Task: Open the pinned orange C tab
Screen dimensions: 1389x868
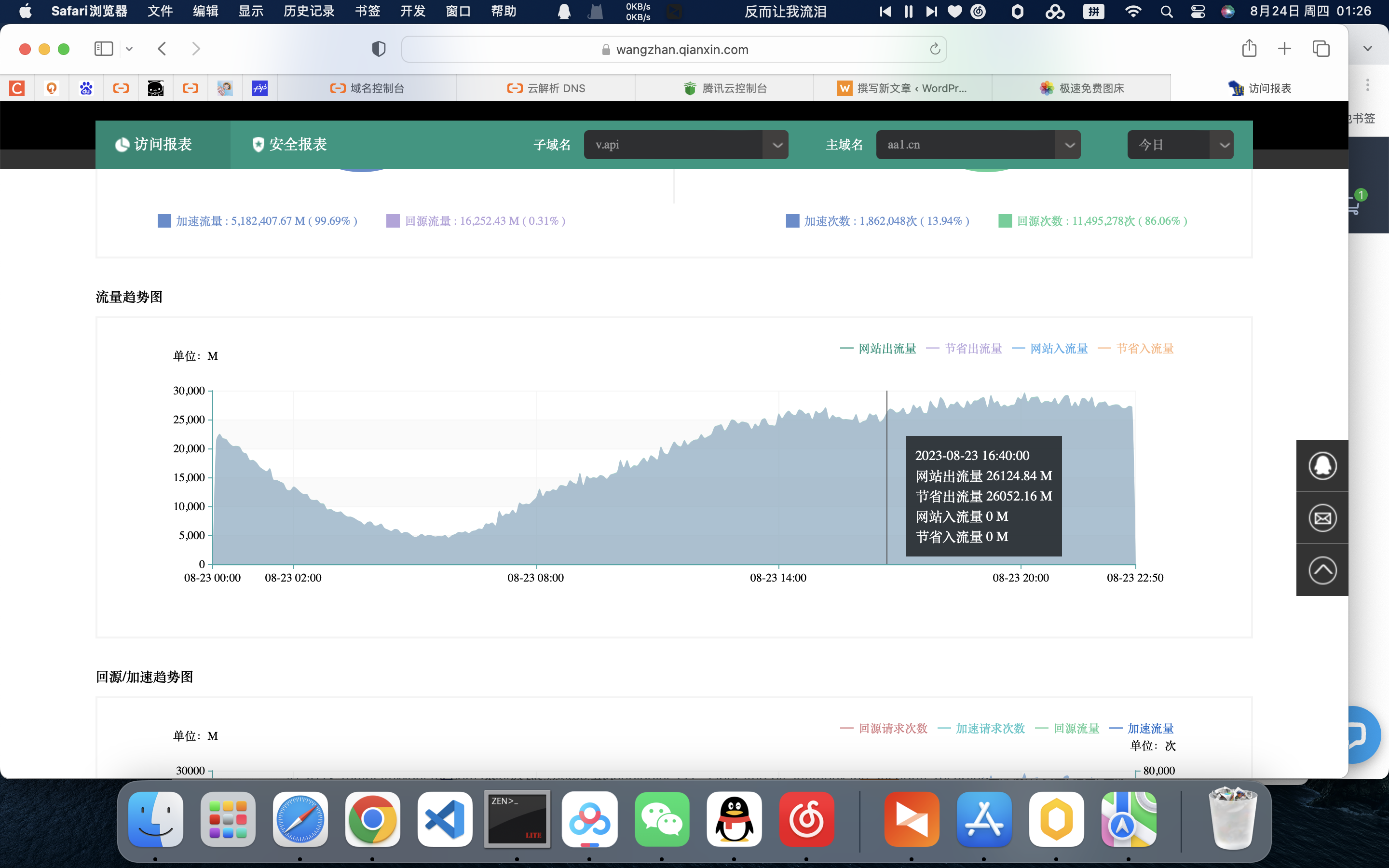Action: click(x=17, y=88)
